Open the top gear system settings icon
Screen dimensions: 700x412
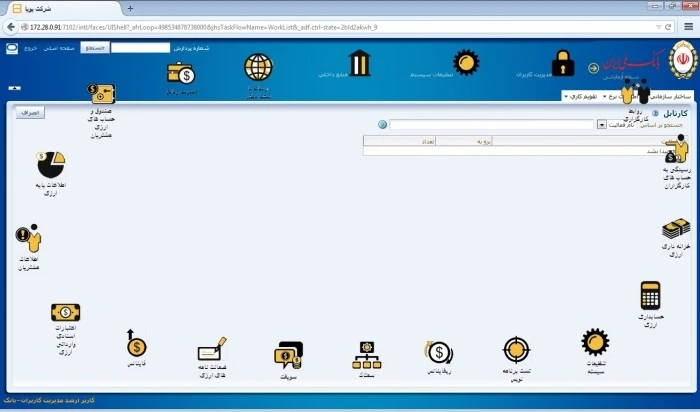tap(466, 62)
